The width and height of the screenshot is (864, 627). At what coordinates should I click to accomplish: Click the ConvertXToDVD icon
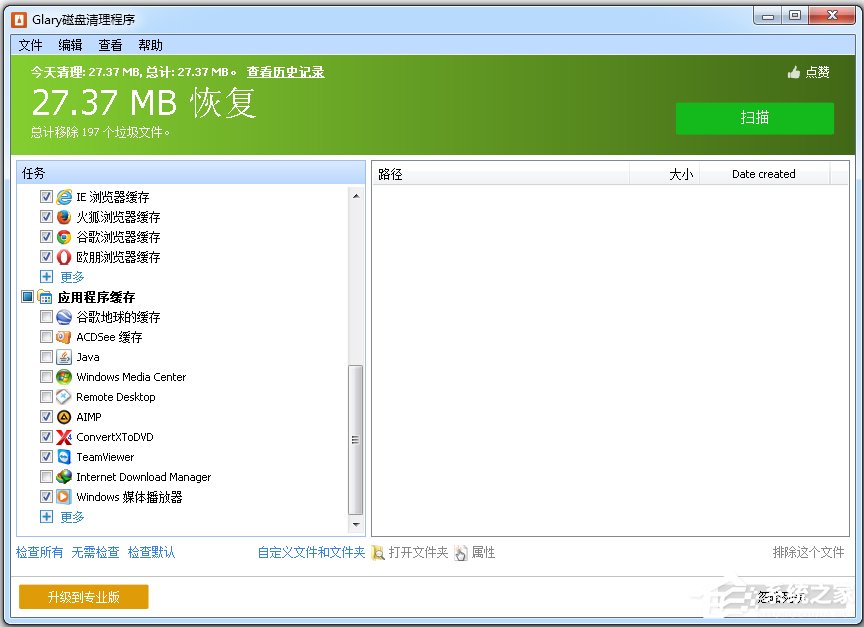(x=64, y=437)
